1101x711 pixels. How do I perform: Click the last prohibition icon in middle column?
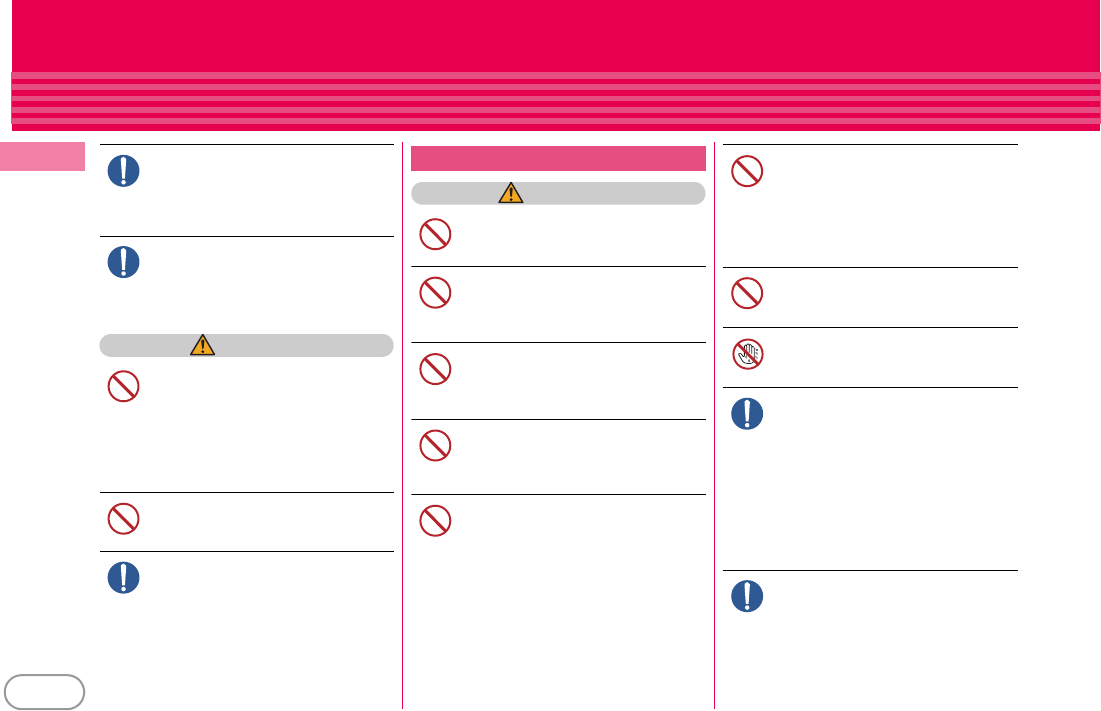pos(435,521)
